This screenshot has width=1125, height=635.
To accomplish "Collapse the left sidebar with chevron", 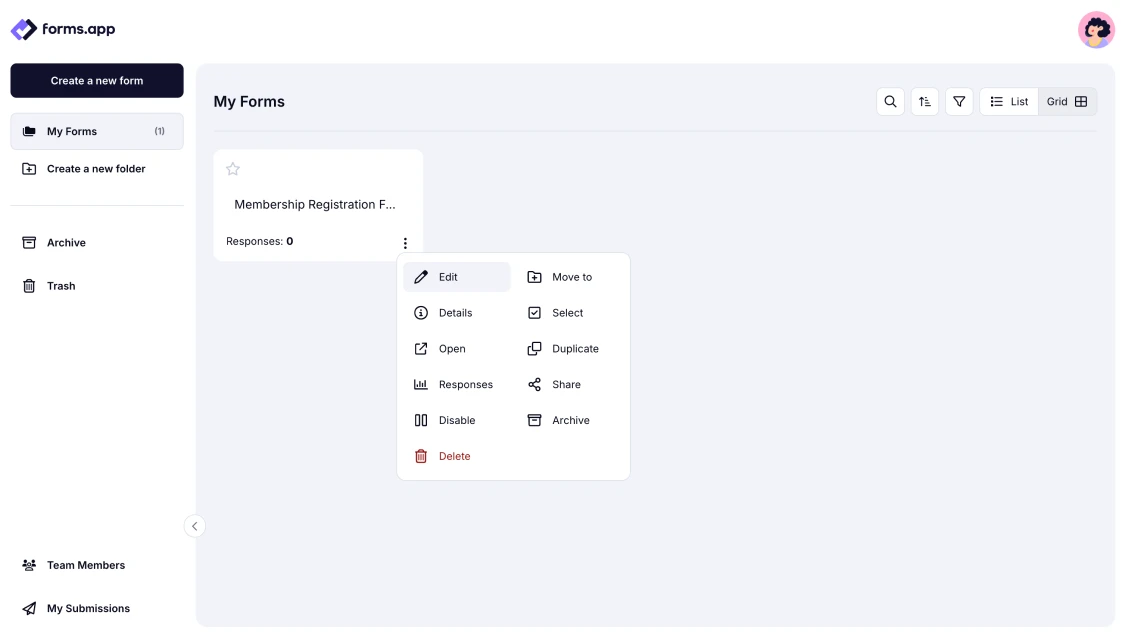I will (195, 526).
